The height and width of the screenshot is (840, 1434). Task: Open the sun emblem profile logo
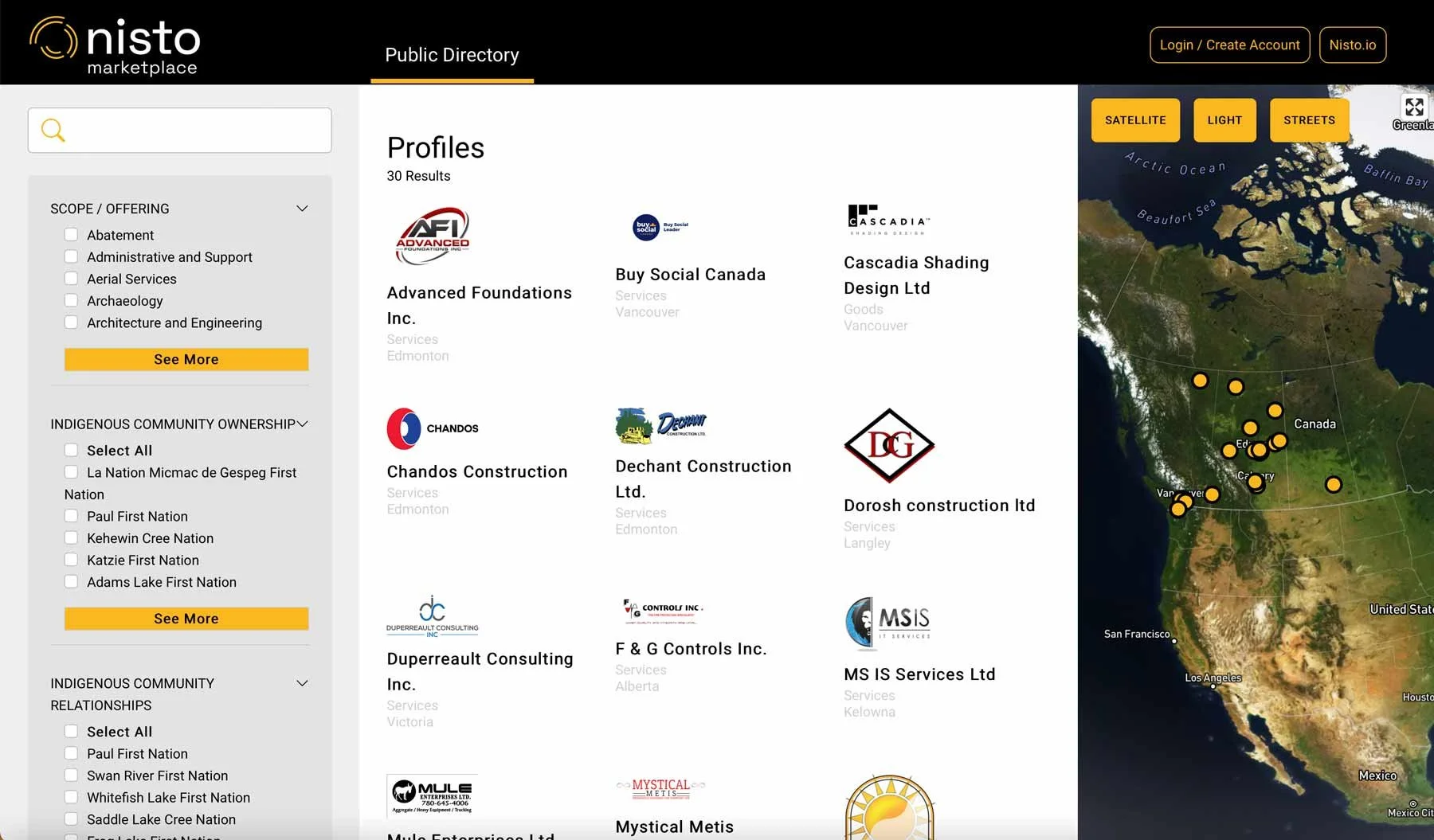[889, 807]
